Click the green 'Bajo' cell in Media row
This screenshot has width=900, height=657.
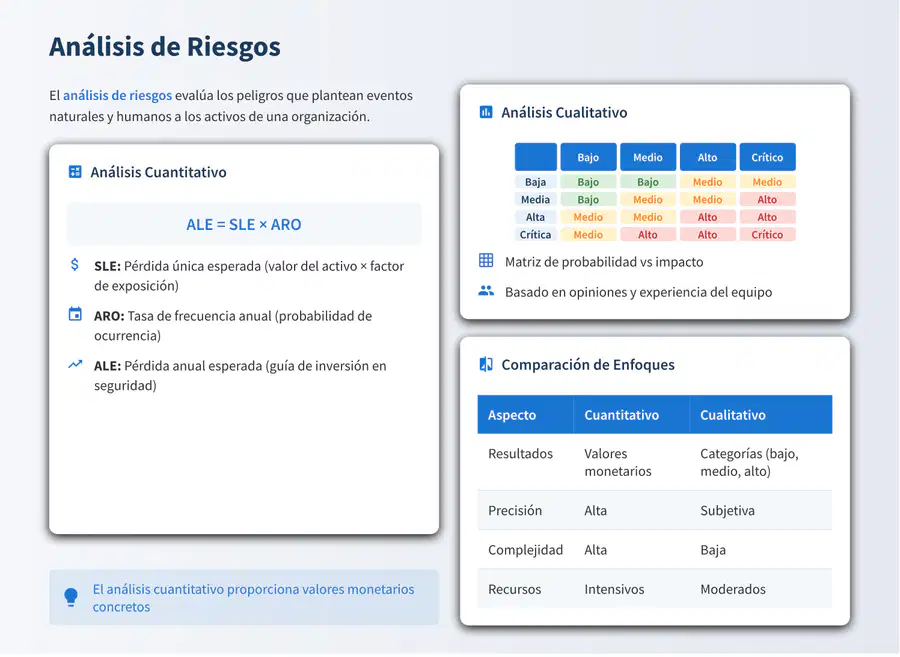(x=588, y=200)
